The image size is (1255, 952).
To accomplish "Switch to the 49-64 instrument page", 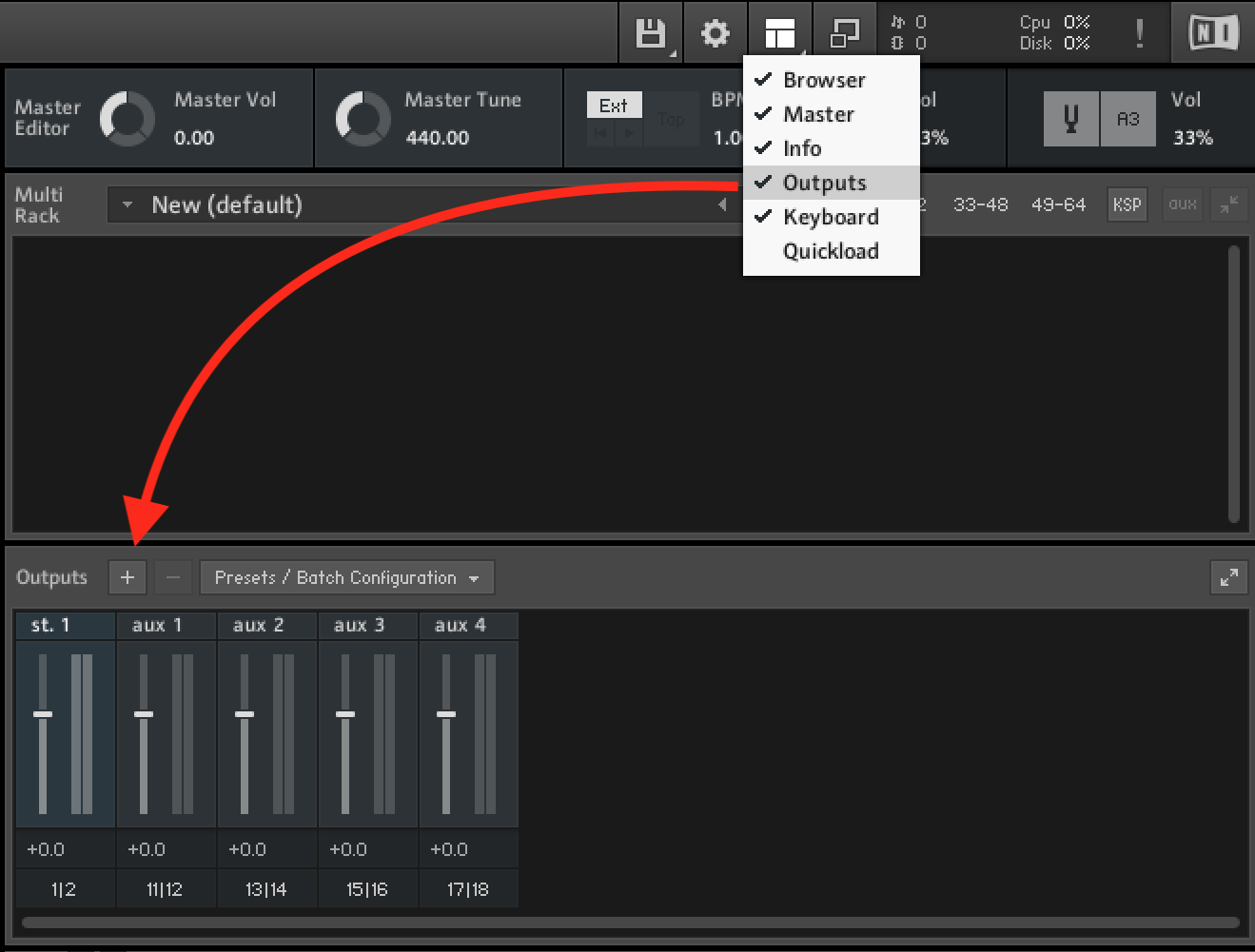I will point(1058,204).
